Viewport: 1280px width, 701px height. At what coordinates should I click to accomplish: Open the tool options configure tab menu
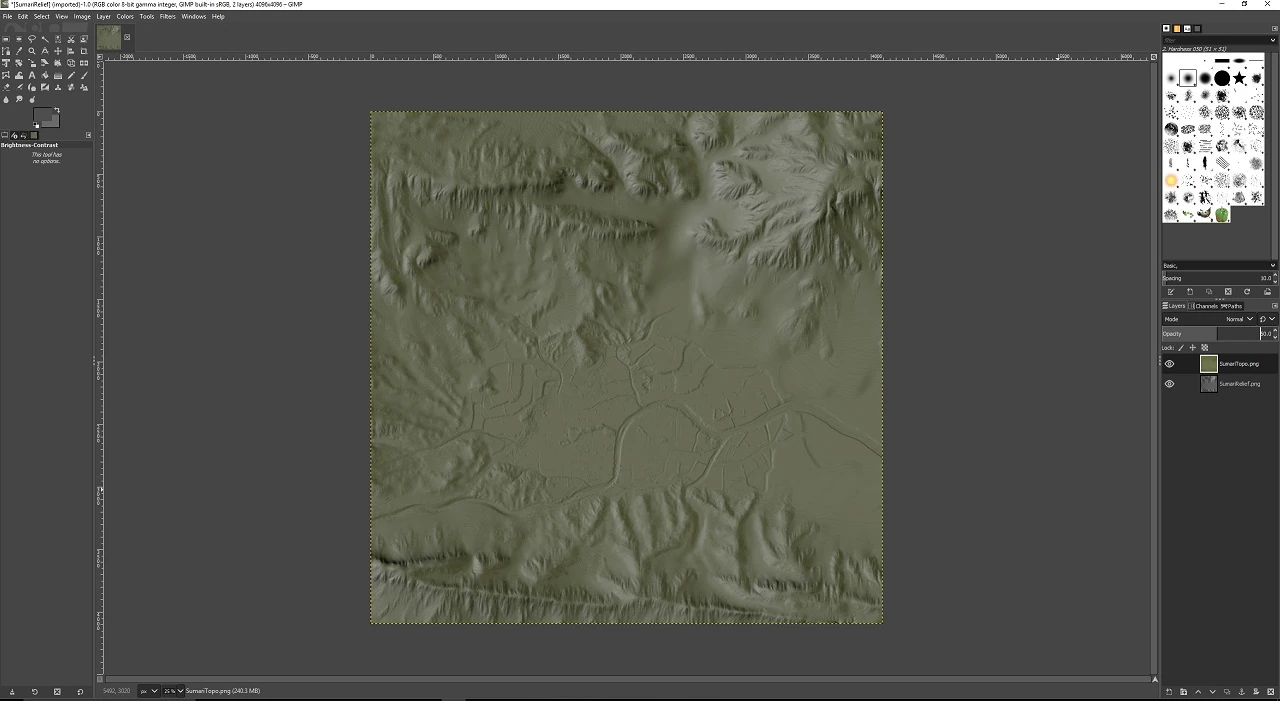click(x=88, y=135)
